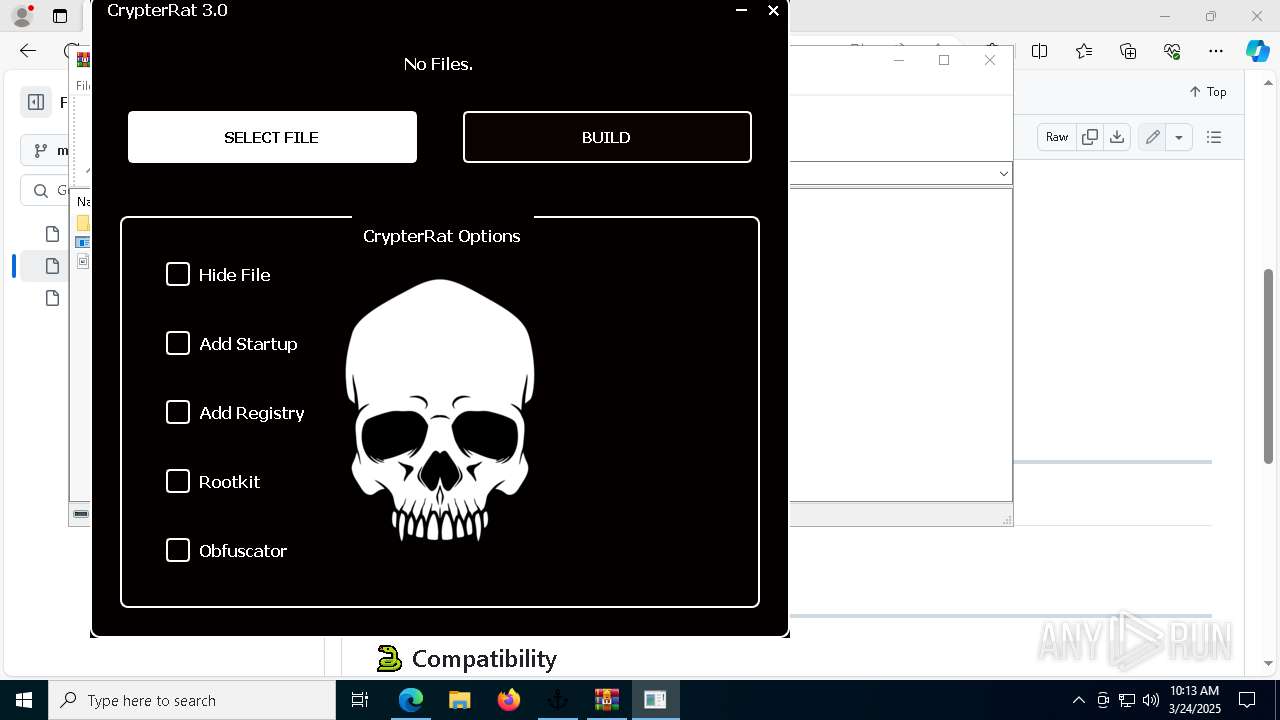Open Microsoft Edge from taskbar
Viewport: 1280px width, 720px height.
411,700
